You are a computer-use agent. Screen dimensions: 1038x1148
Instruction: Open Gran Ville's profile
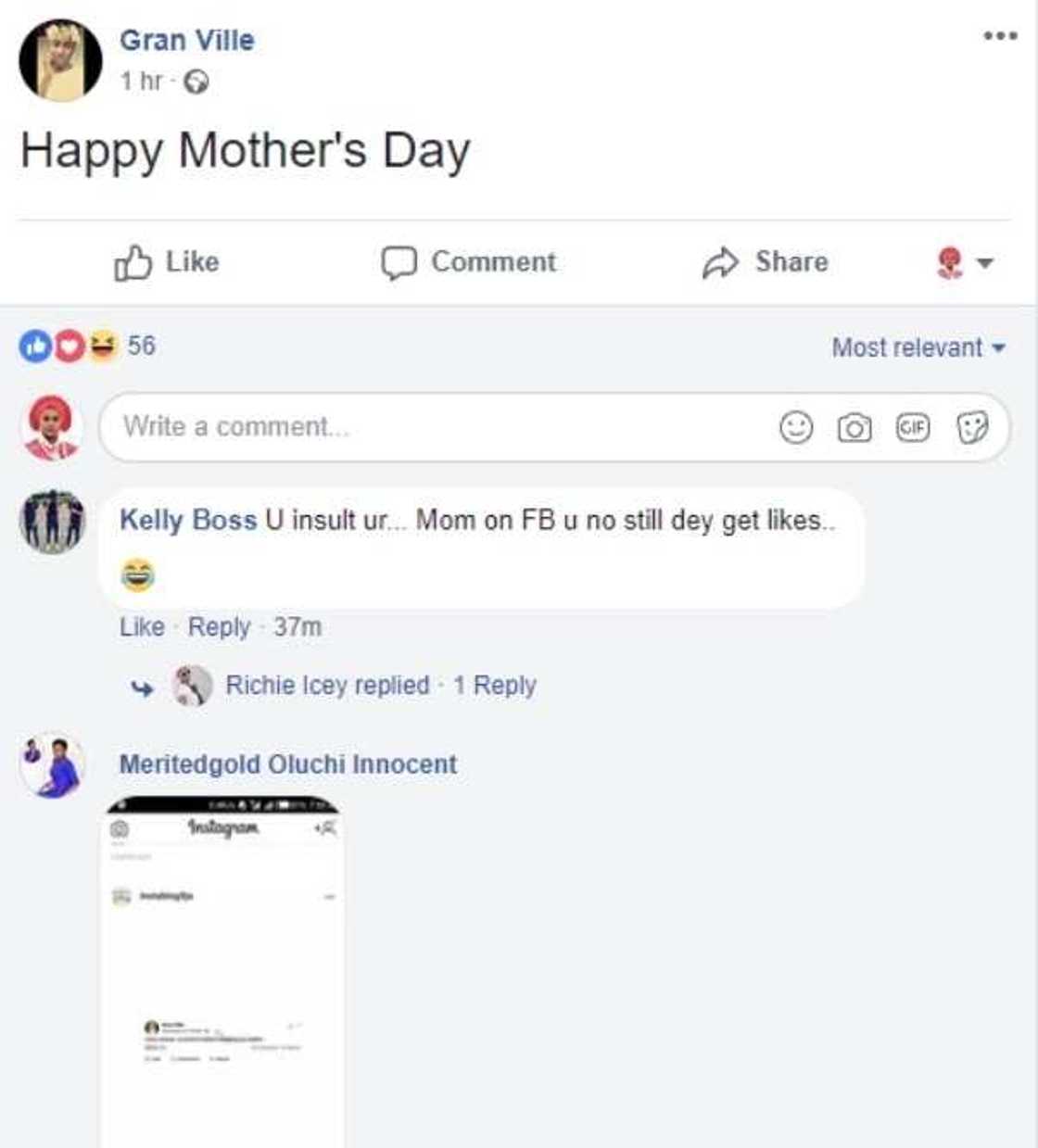tap(186, 40)
